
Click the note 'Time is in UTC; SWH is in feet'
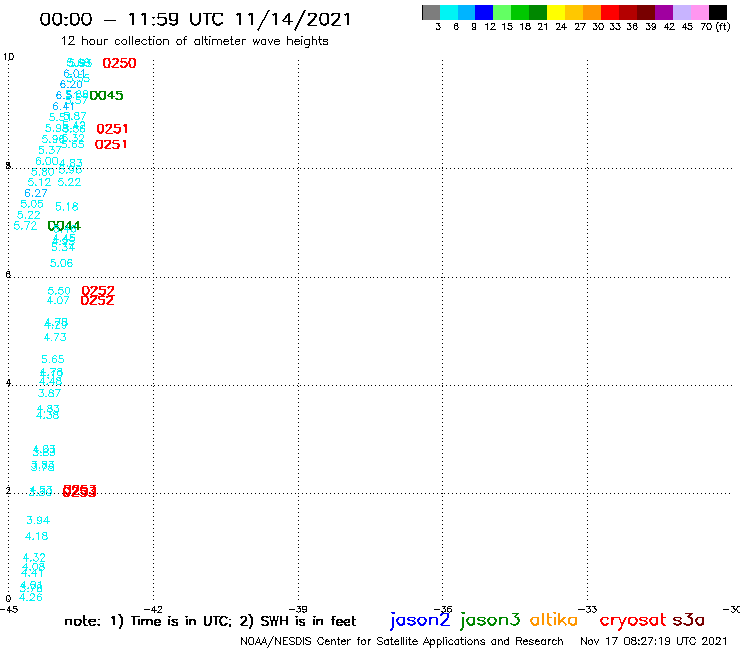click(x=210, y=621)
